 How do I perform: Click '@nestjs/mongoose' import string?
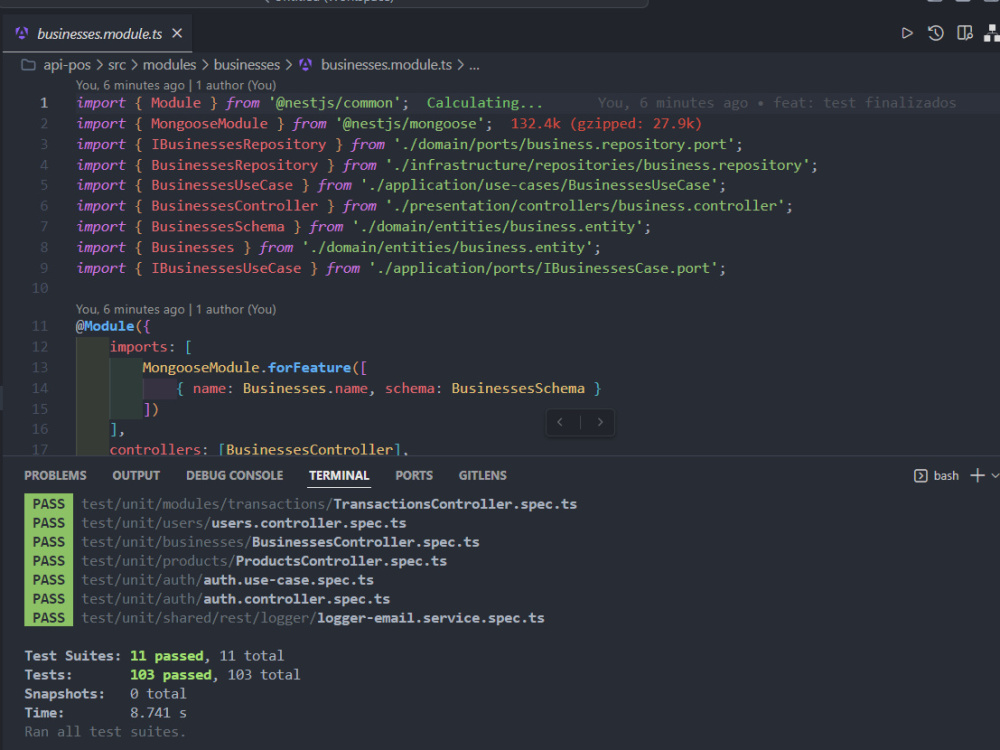410,124
